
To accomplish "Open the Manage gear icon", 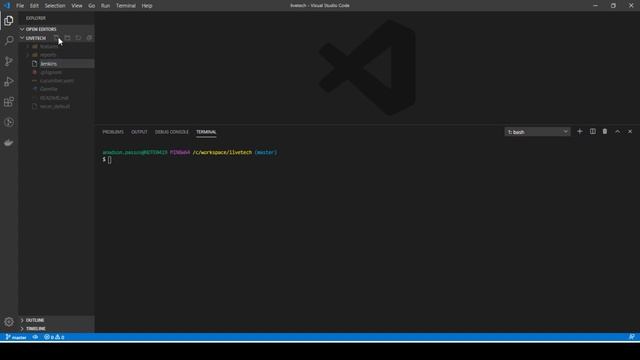I will pyautogui.click(x=9, y=322).
